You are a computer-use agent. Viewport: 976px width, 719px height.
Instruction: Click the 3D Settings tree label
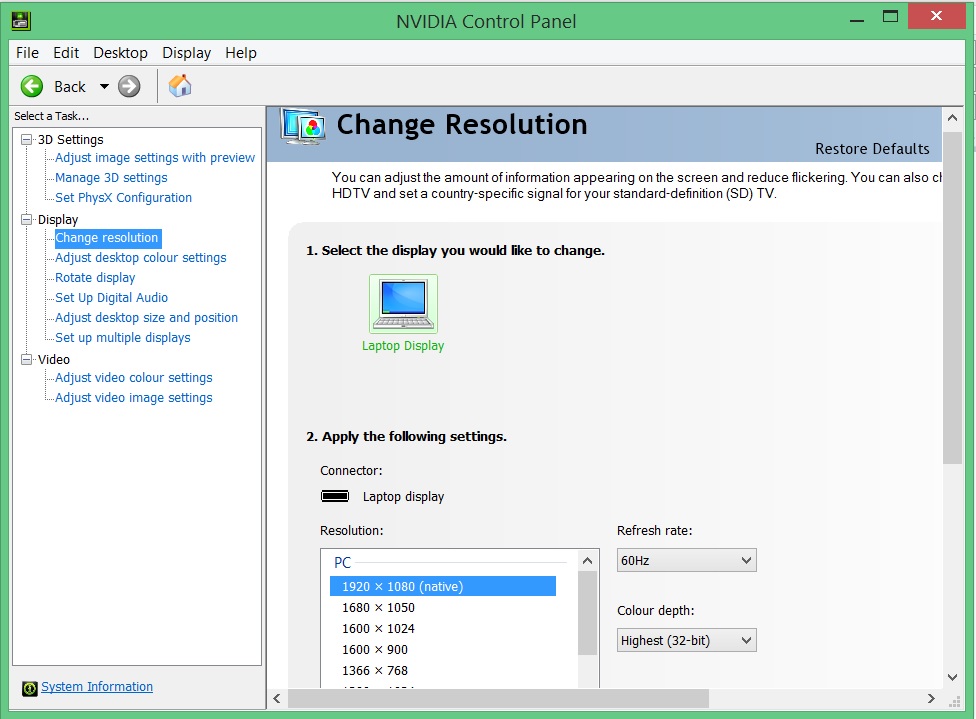pyautogui.click(x=70, y=139)
